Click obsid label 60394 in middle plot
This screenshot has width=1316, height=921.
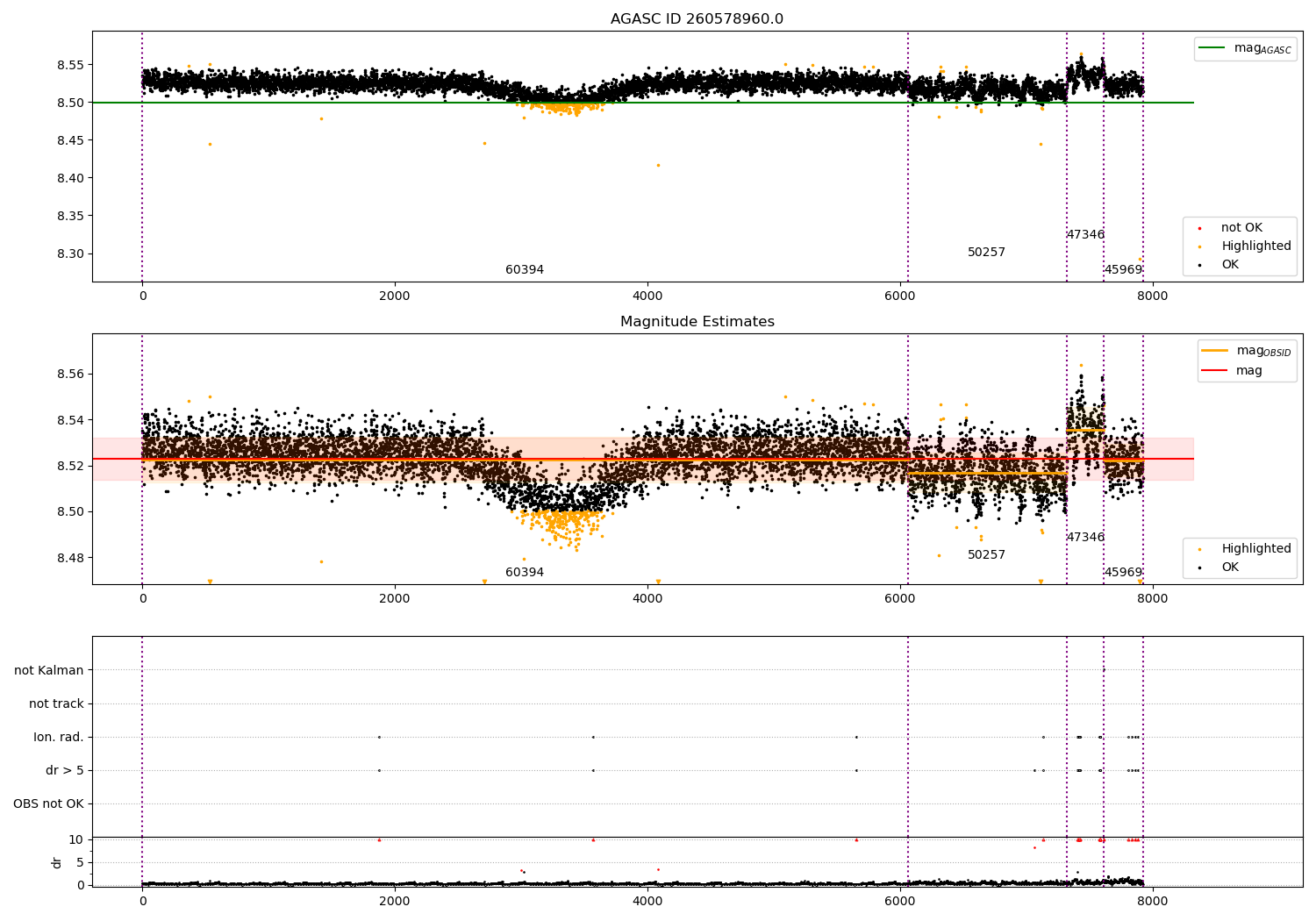click(x=525, y=573)
